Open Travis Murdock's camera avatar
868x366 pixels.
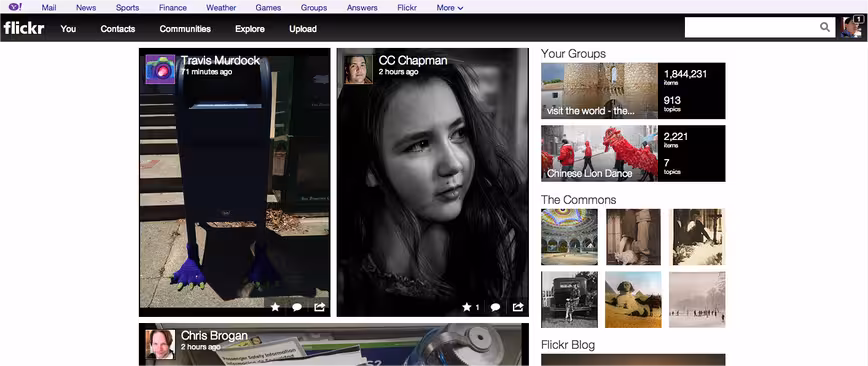(x=161, y=69)
